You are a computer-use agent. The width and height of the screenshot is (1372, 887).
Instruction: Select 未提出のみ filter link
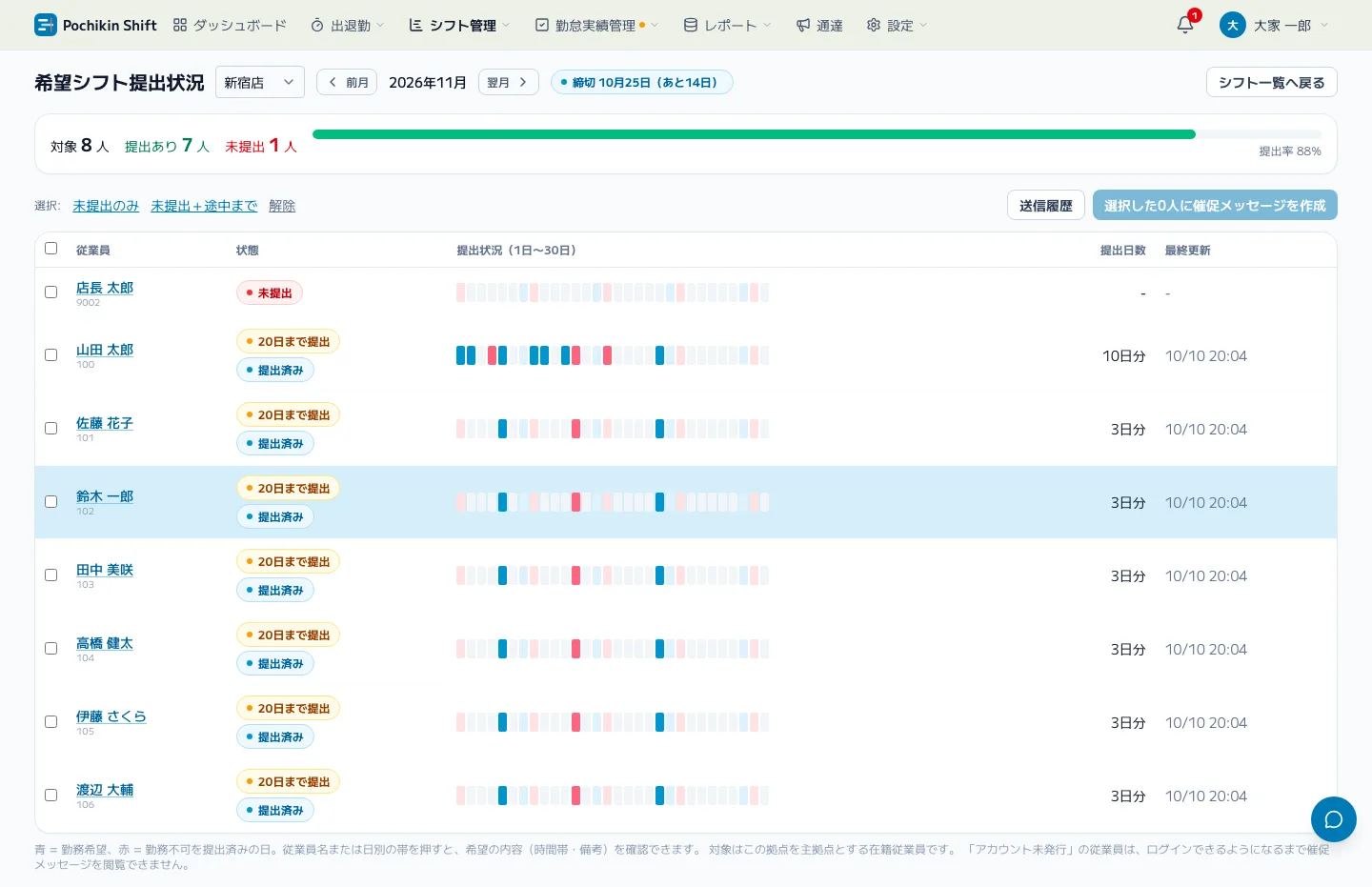106,206
